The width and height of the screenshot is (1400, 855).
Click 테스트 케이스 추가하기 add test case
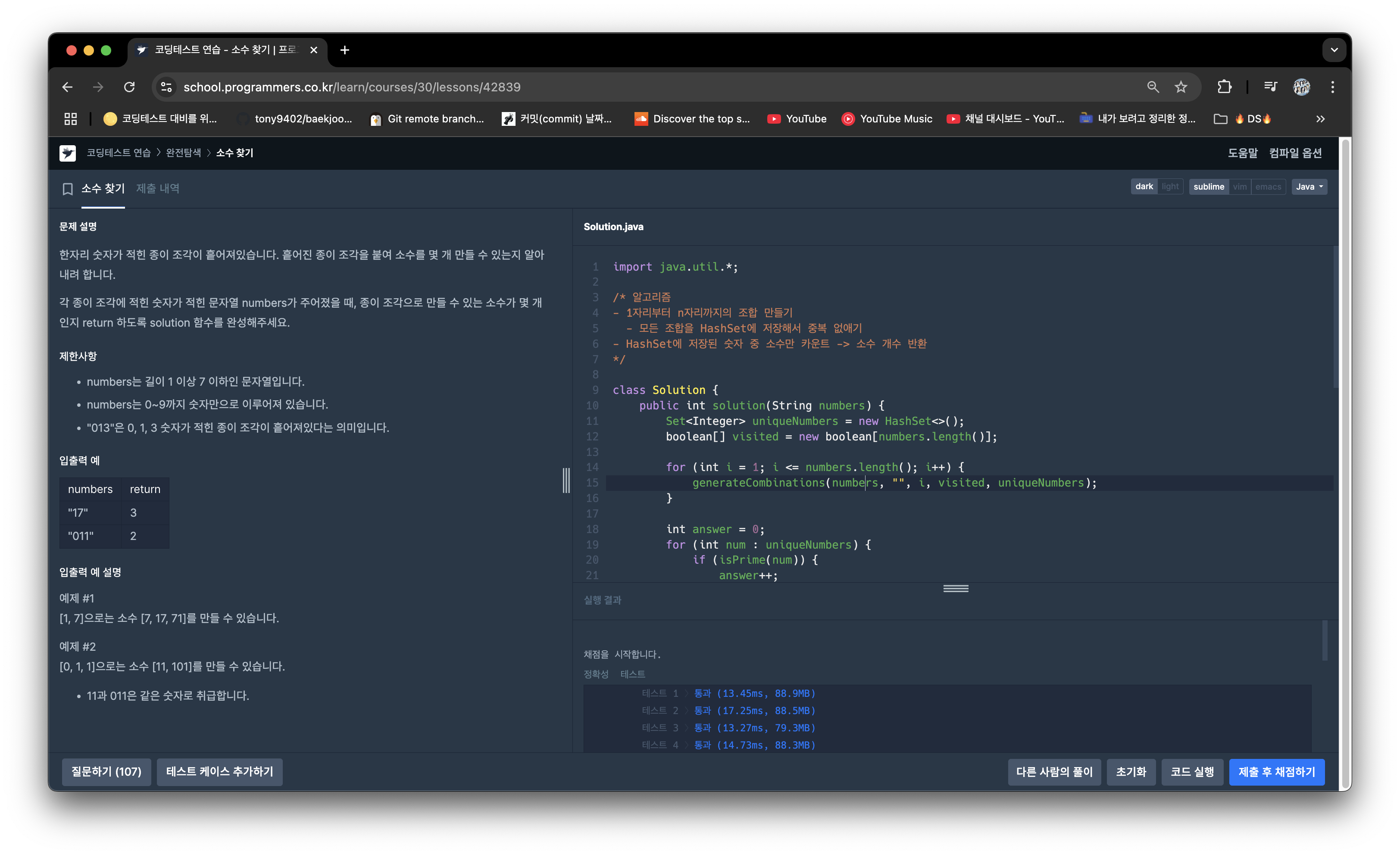[219, 771]
